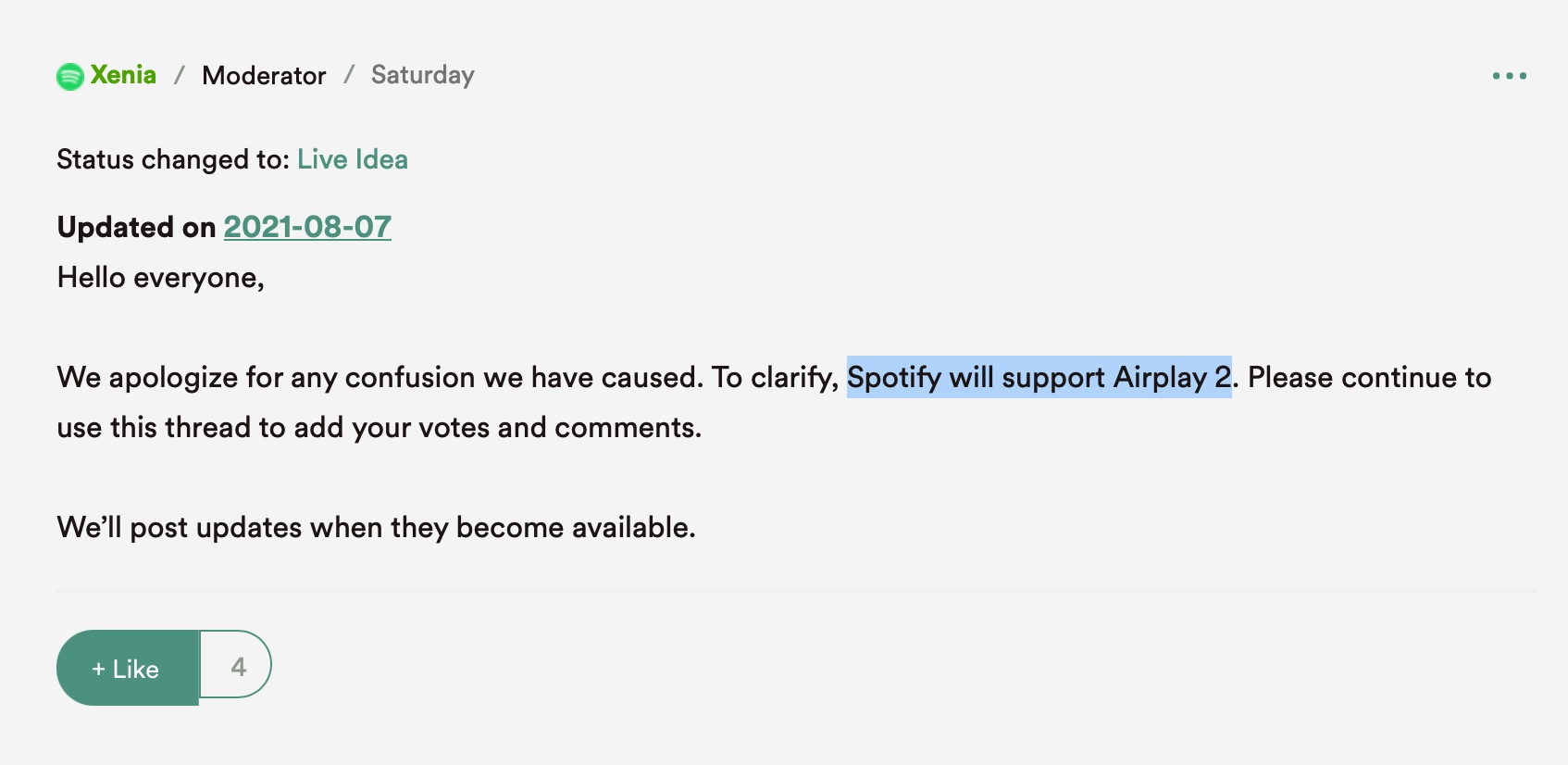Click the "Please continue to" text

[1369, 378]
